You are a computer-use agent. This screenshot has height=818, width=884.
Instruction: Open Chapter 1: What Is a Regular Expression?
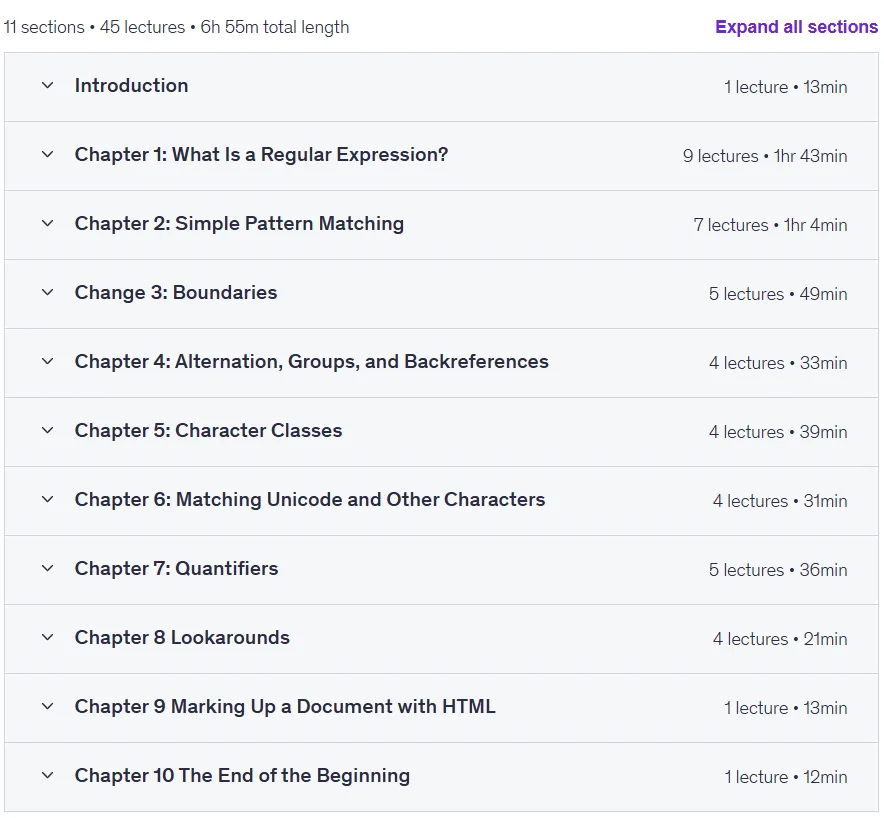pos(261,154)
